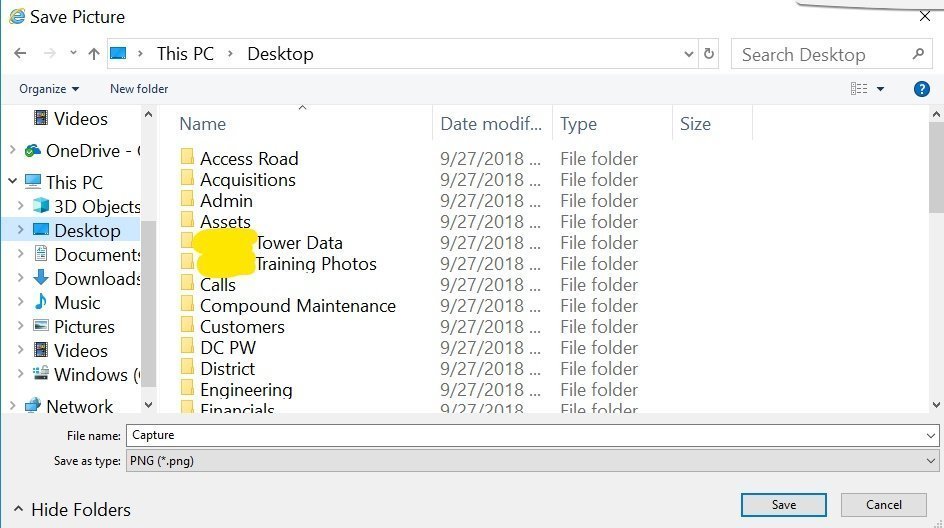Select Desktop in the navigation tree
This screenshot has height=528, width=944.
coord(77,231)
